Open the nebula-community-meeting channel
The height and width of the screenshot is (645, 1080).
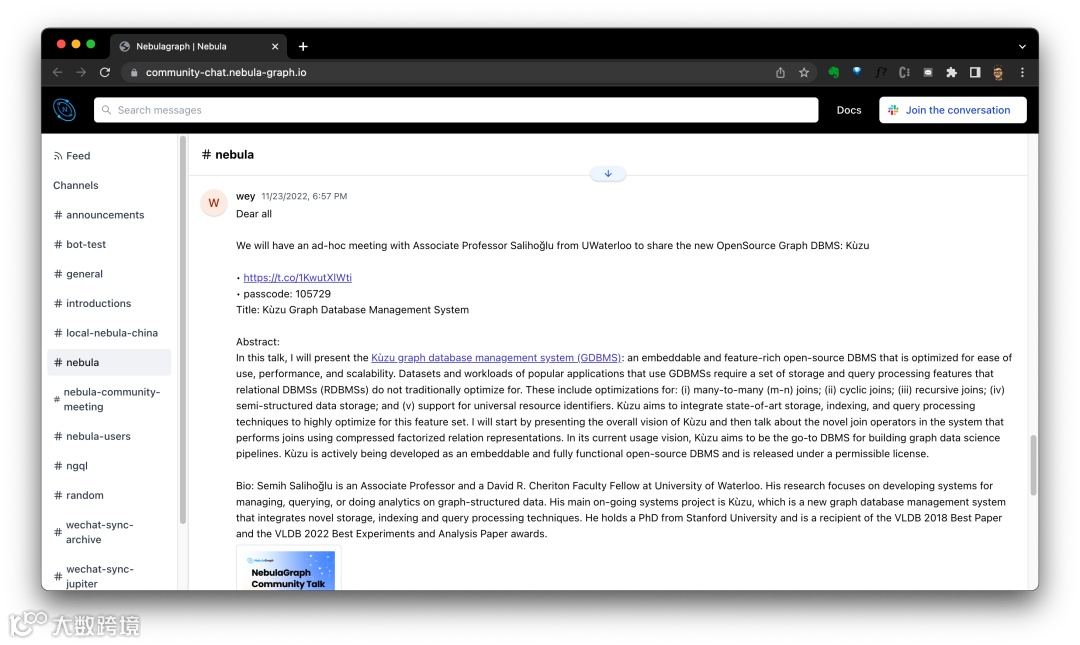[x=109, y=400]
